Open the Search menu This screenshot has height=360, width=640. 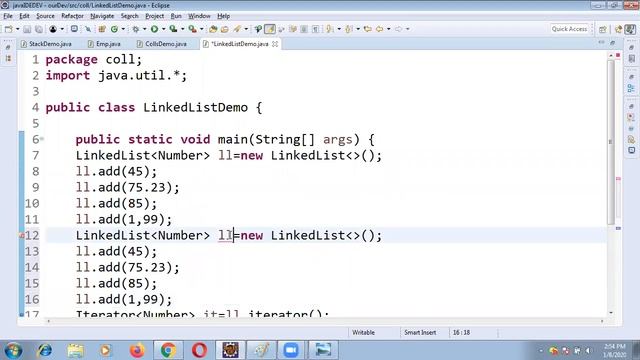coord(129,16)
